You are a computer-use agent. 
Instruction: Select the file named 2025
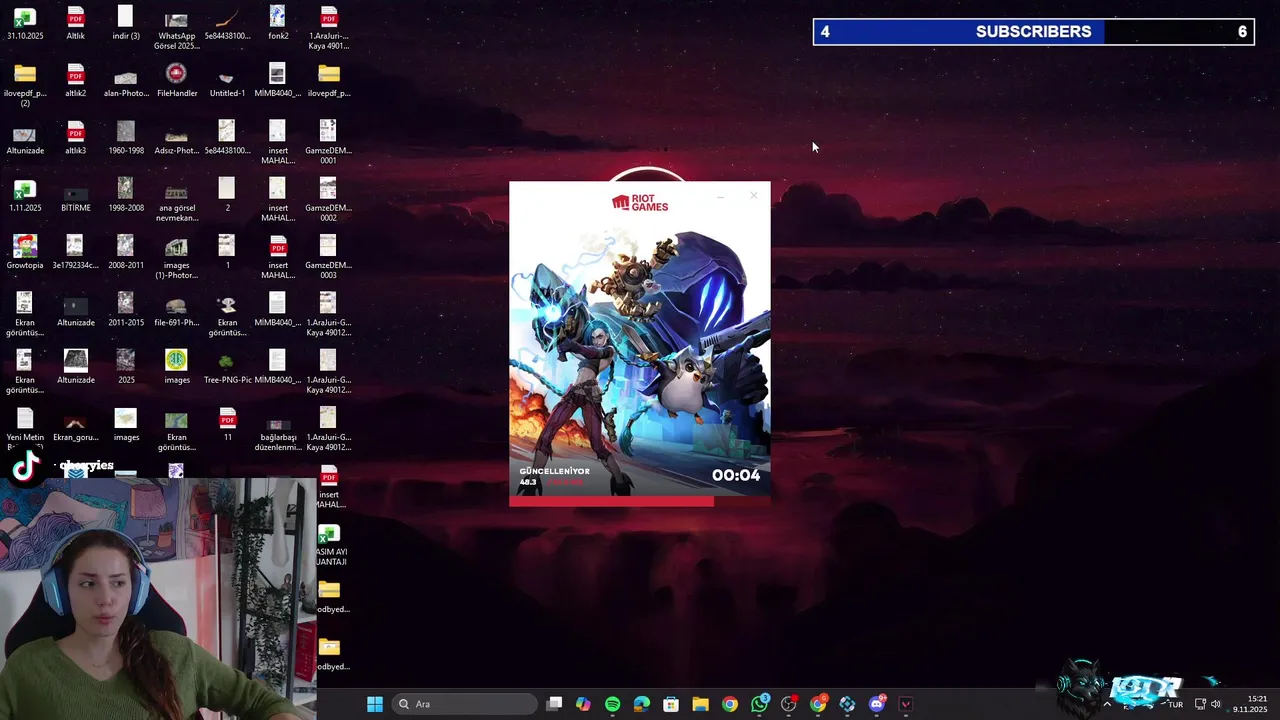tap(126, 368)
